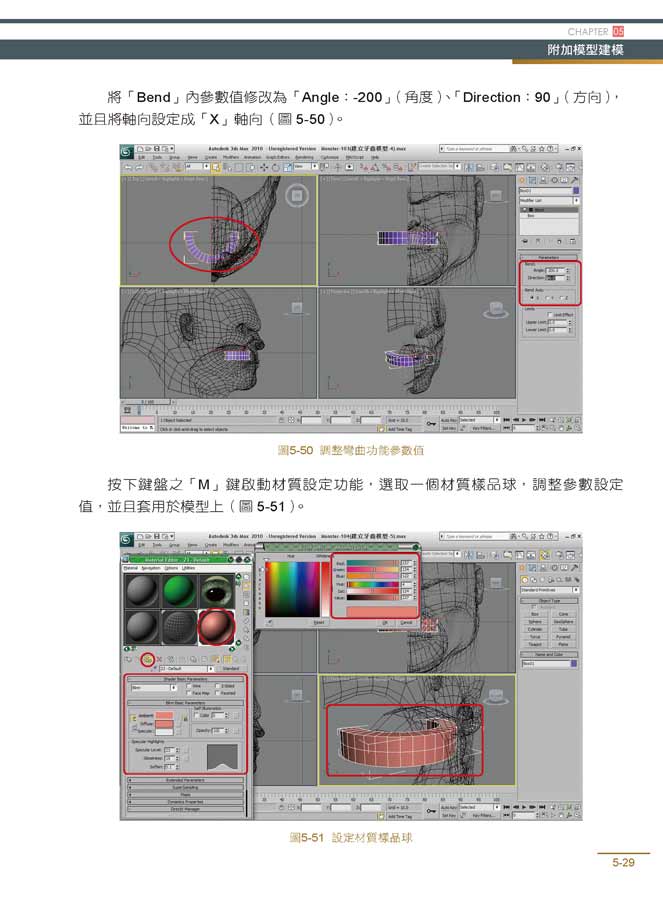Viewport: 663px width, 898px height.
Task: Click the Get Material icon in the Material Editor
Action: click(x=128, y=660)
